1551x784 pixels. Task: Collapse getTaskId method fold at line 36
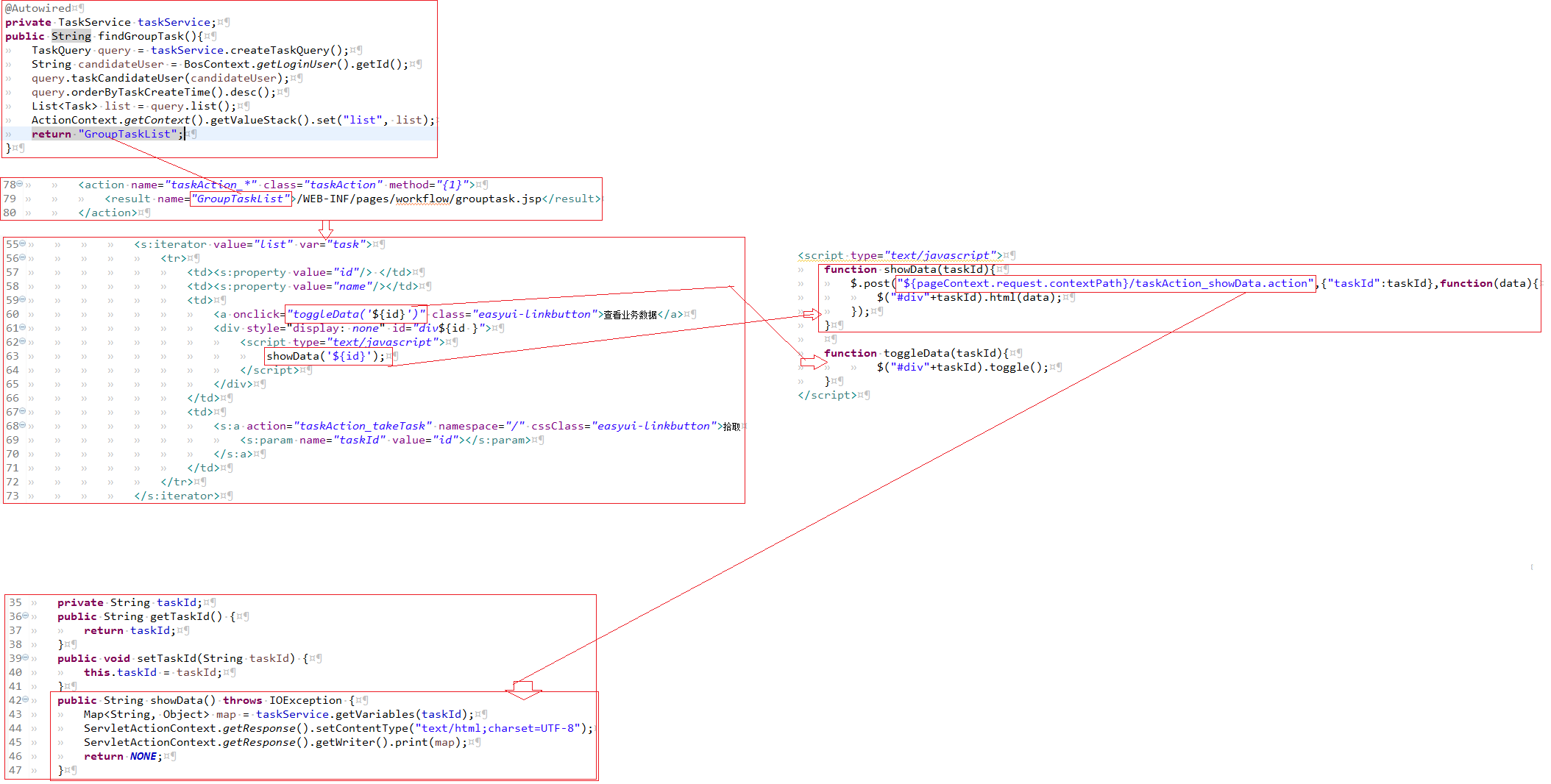coord(26,616)
